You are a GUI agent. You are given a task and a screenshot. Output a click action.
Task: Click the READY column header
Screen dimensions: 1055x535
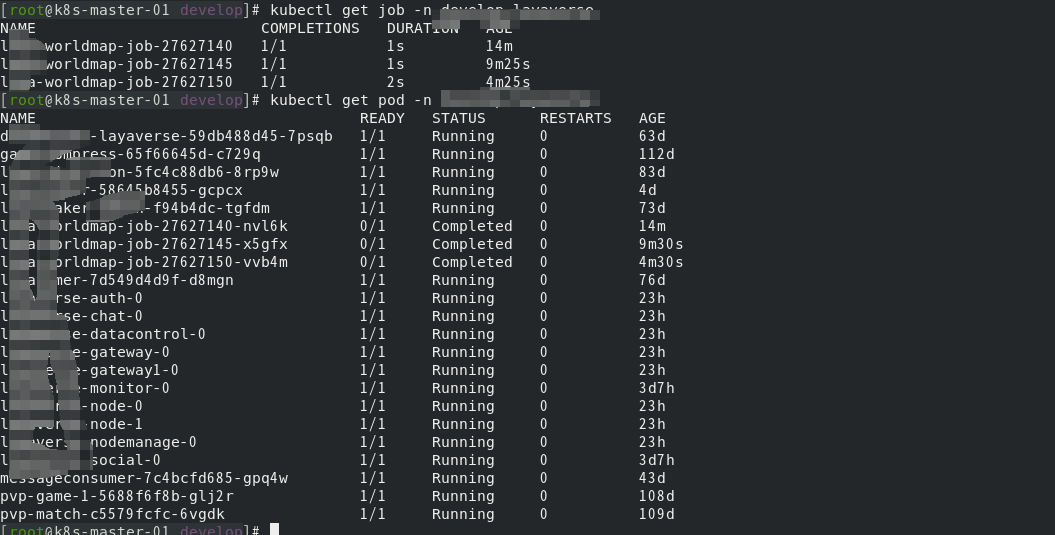click(x=382, y=118)
